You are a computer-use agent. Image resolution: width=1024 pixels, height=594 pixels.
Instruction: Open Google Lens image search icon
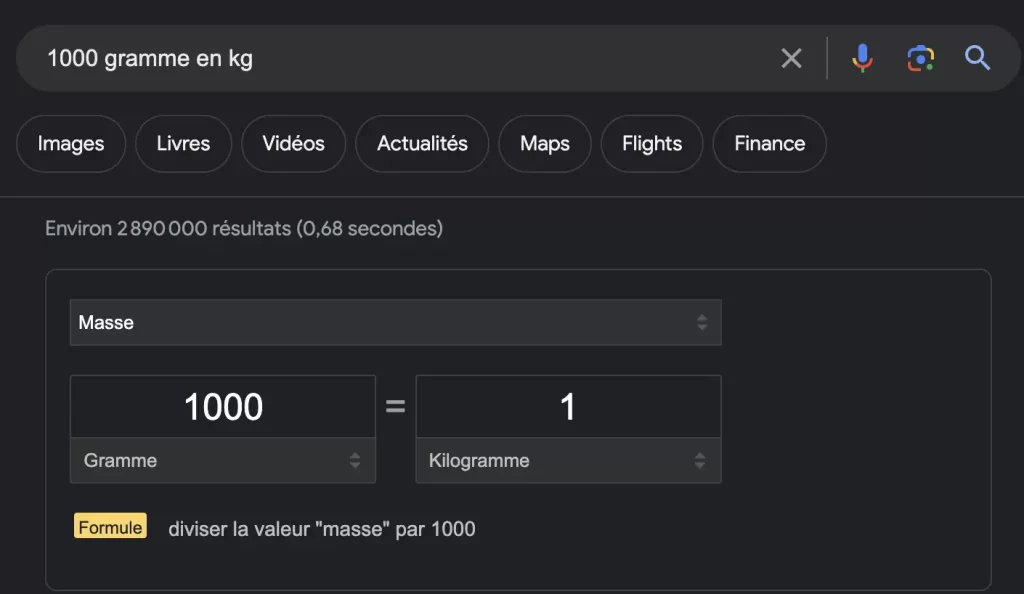tap(920, 59)
